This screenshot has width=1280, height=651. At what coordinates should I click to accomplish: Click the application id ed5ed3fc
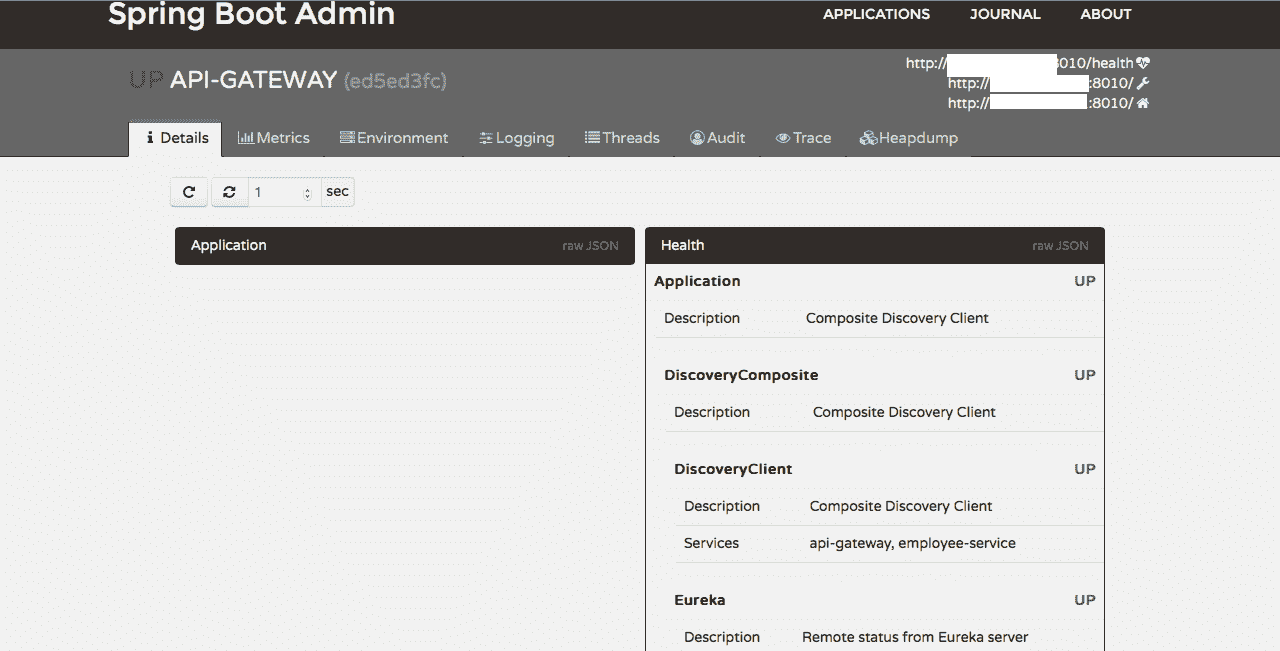pos(395,81)
